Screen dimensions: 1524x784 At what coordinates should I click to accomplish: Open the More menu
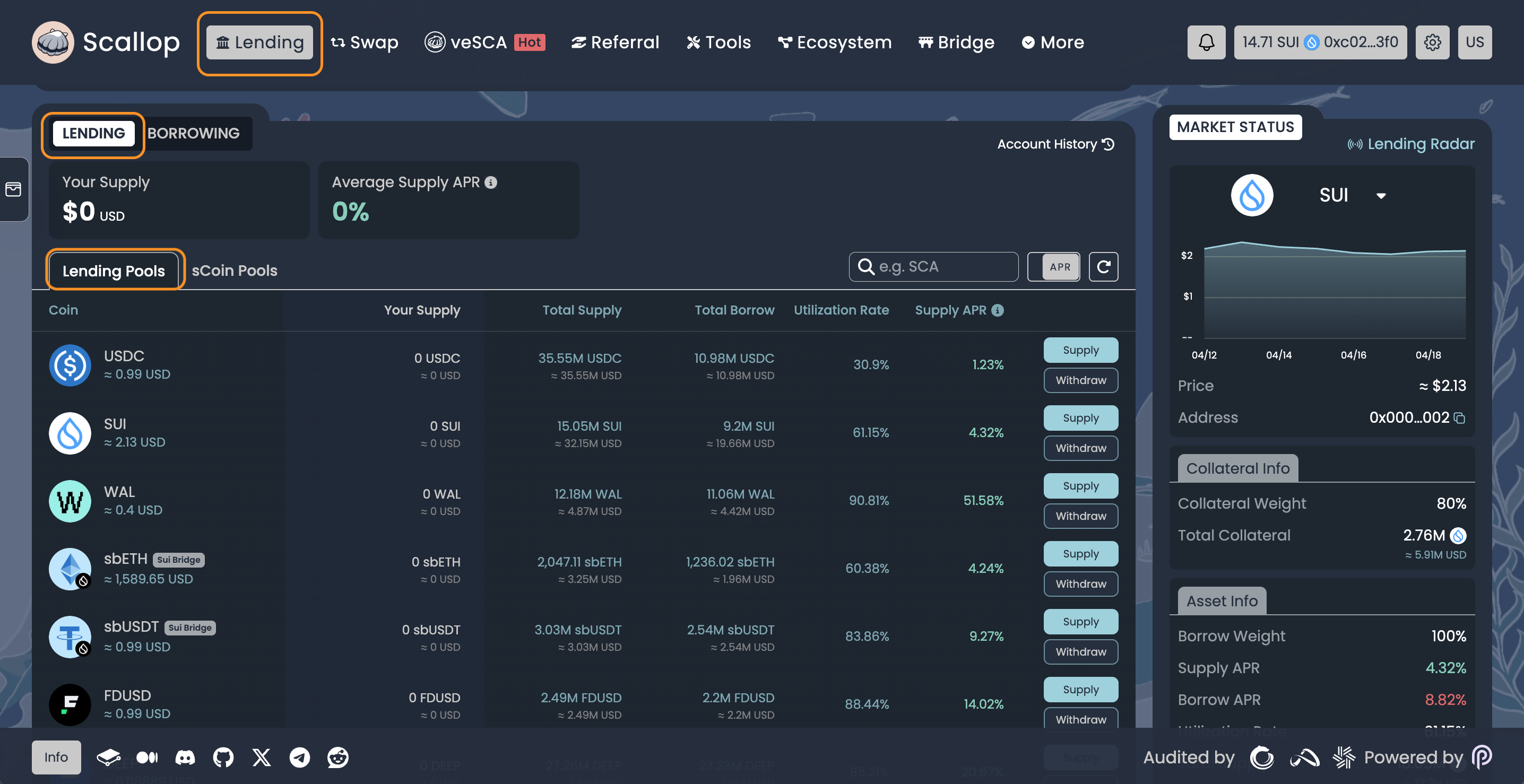1053,42
